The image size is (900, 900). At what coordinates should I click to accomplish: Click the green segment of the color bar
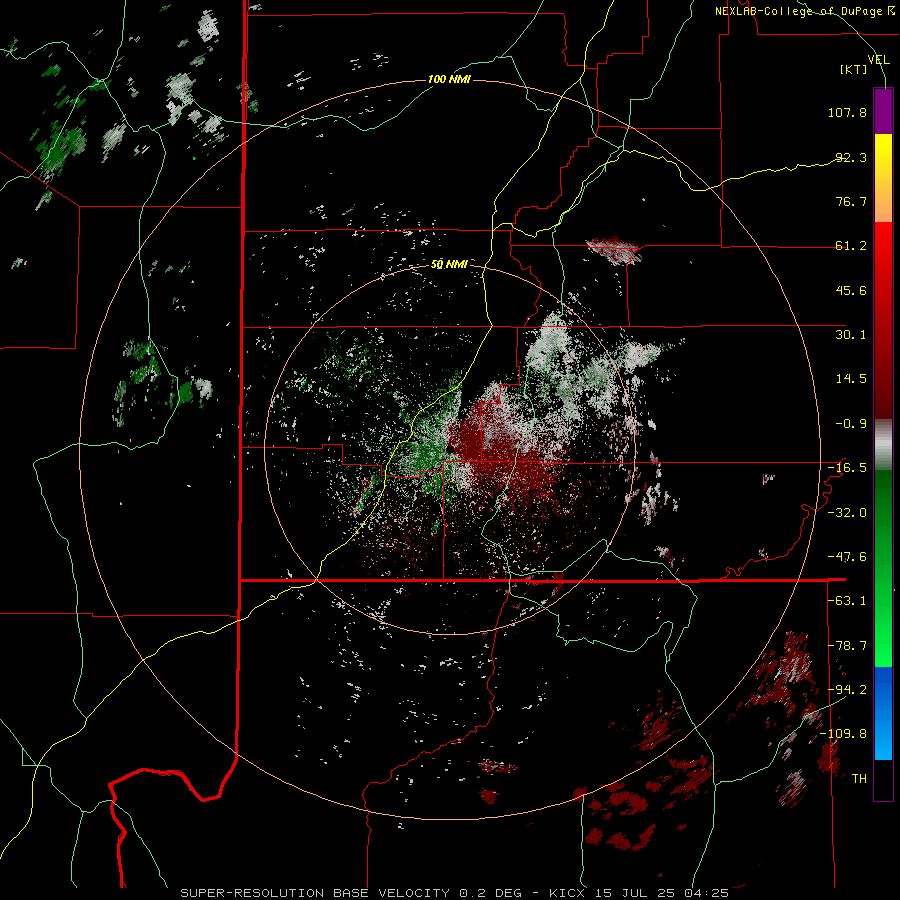pos(883,568)
